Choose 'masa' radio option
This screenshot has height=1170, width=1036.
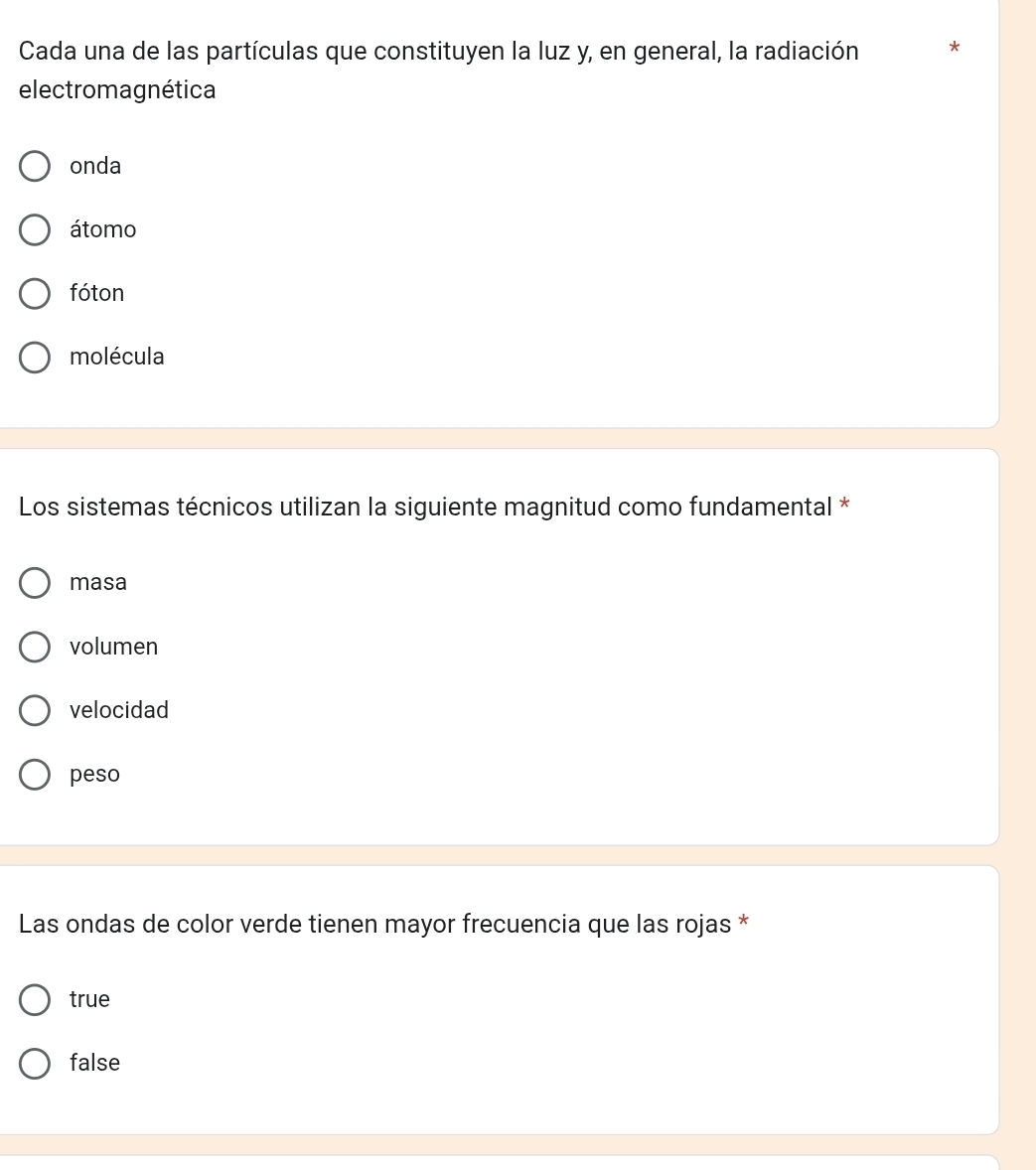point(35,583)
